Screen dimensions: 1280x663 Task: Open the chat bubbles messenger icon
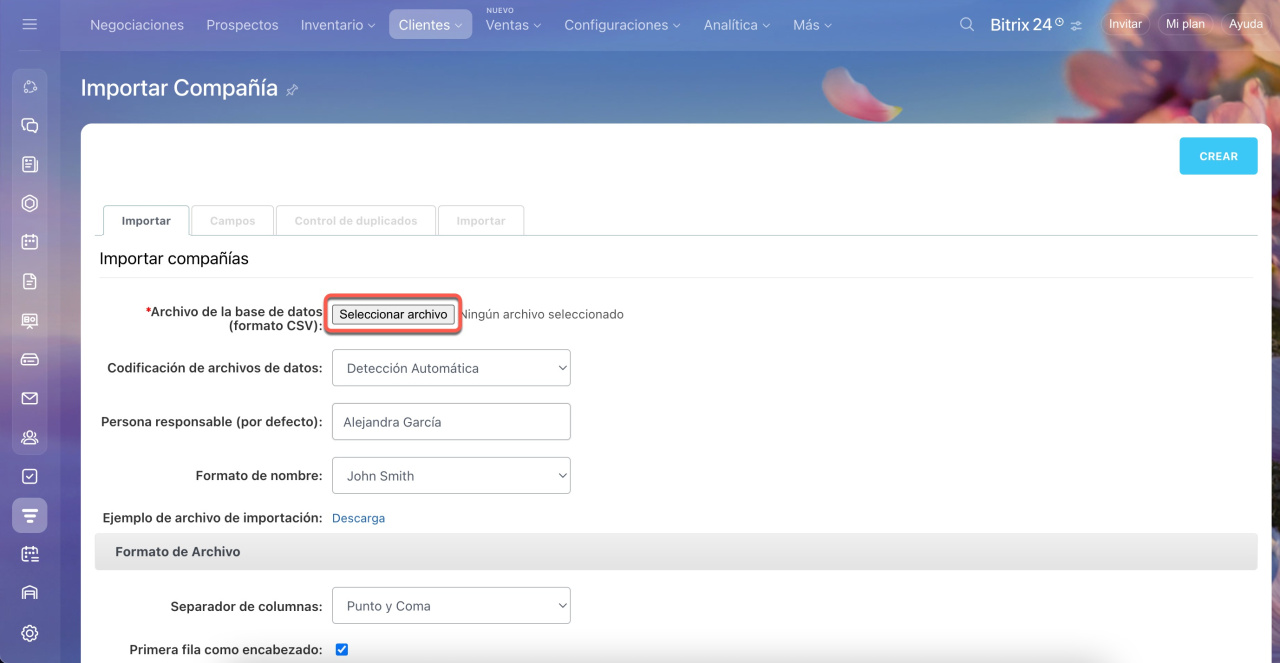29,126
